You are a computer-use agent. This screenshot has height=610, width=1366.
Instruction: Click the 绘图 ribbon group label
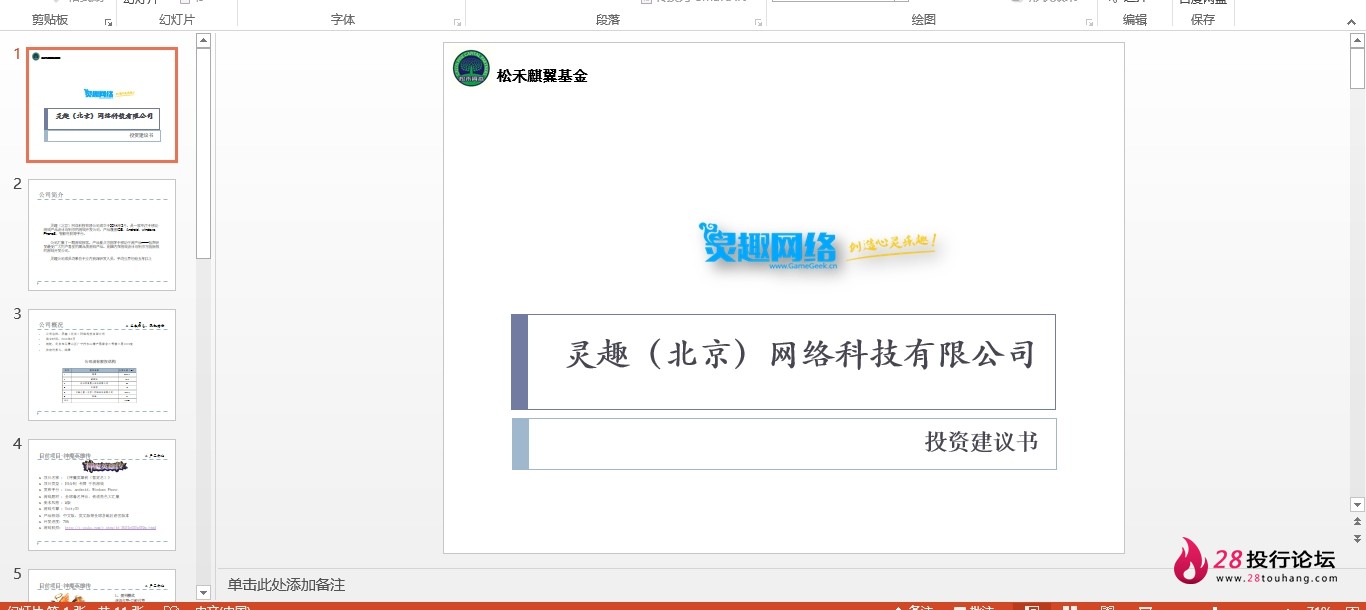pyautogui.click(x=924, y=20)
